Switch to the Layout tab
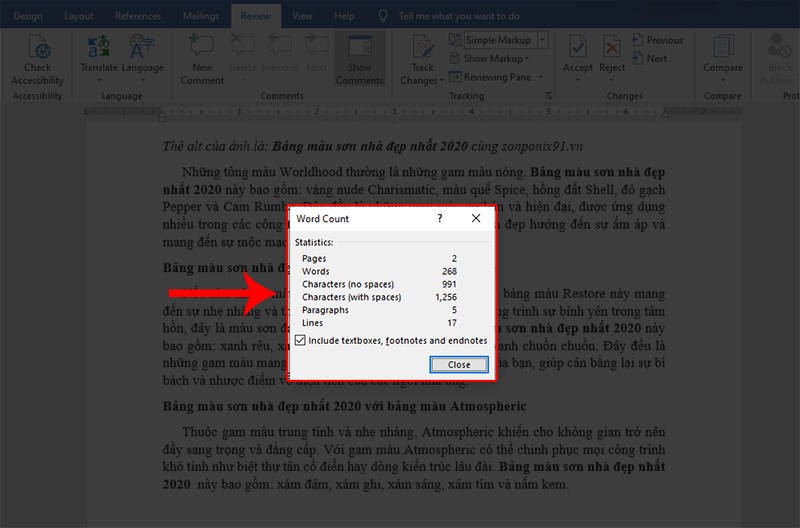The width and height of the screenshot is (800, 528). pos(79,16)
